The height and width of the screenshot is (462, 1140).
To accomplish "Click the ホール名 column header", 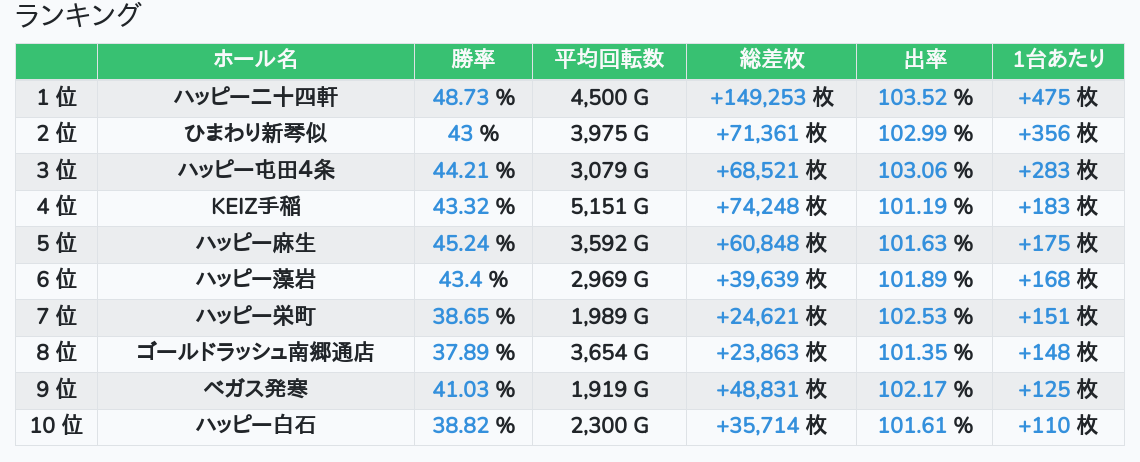I will click(255, 60).
